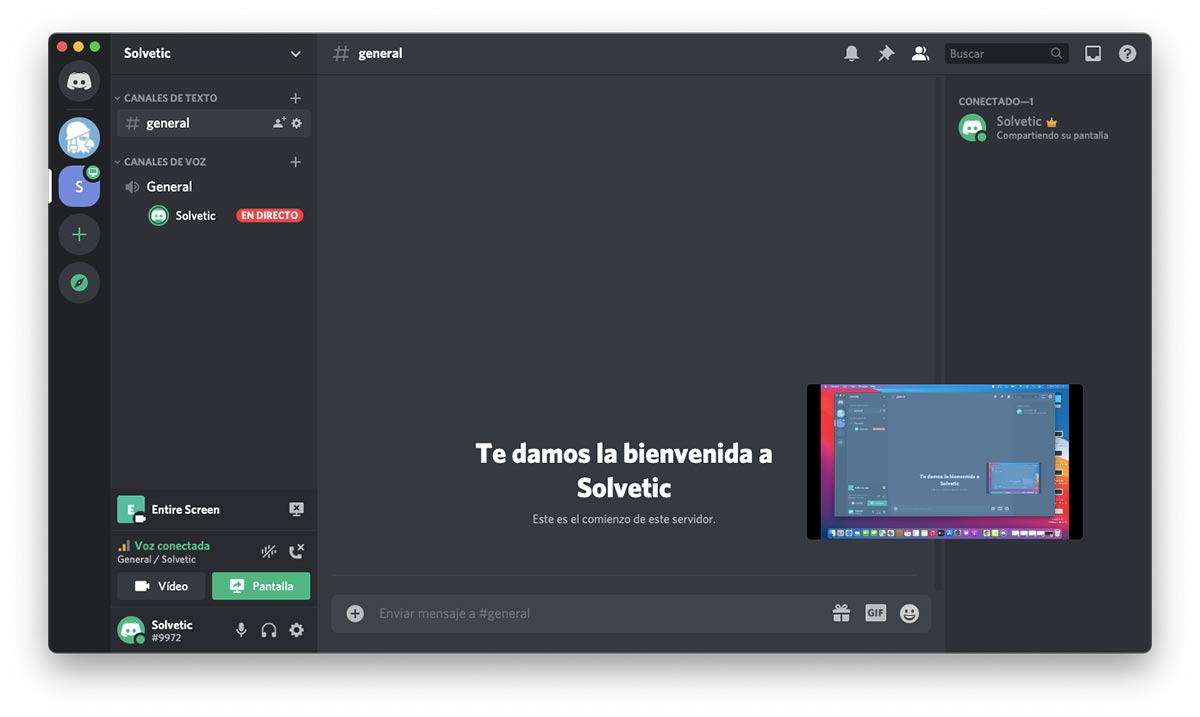Click the Buscar search field

pyautogui.click(x=1006, y=54)
